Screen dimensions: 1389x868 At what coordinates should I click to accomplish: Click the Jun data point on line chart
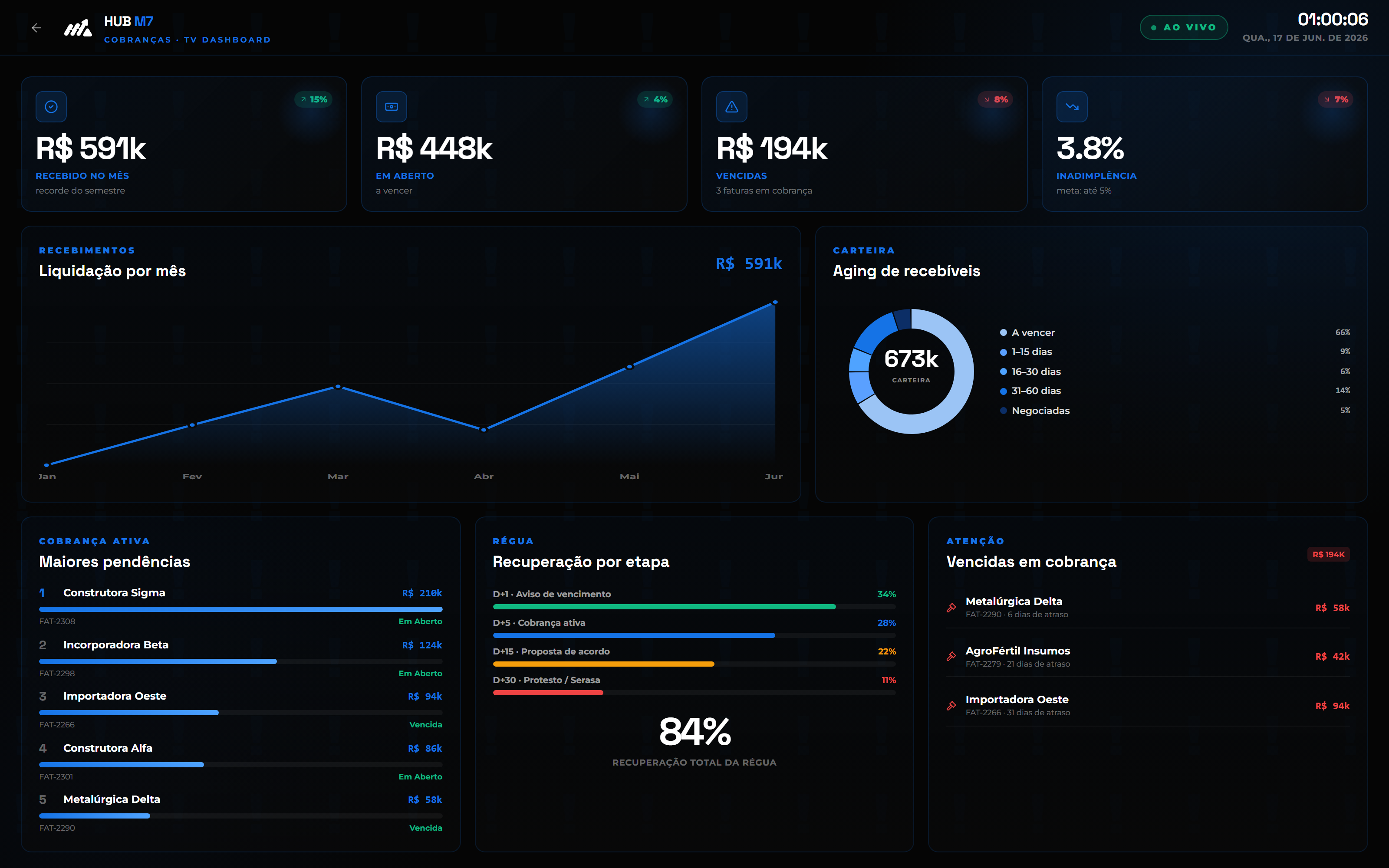point(775,302)
